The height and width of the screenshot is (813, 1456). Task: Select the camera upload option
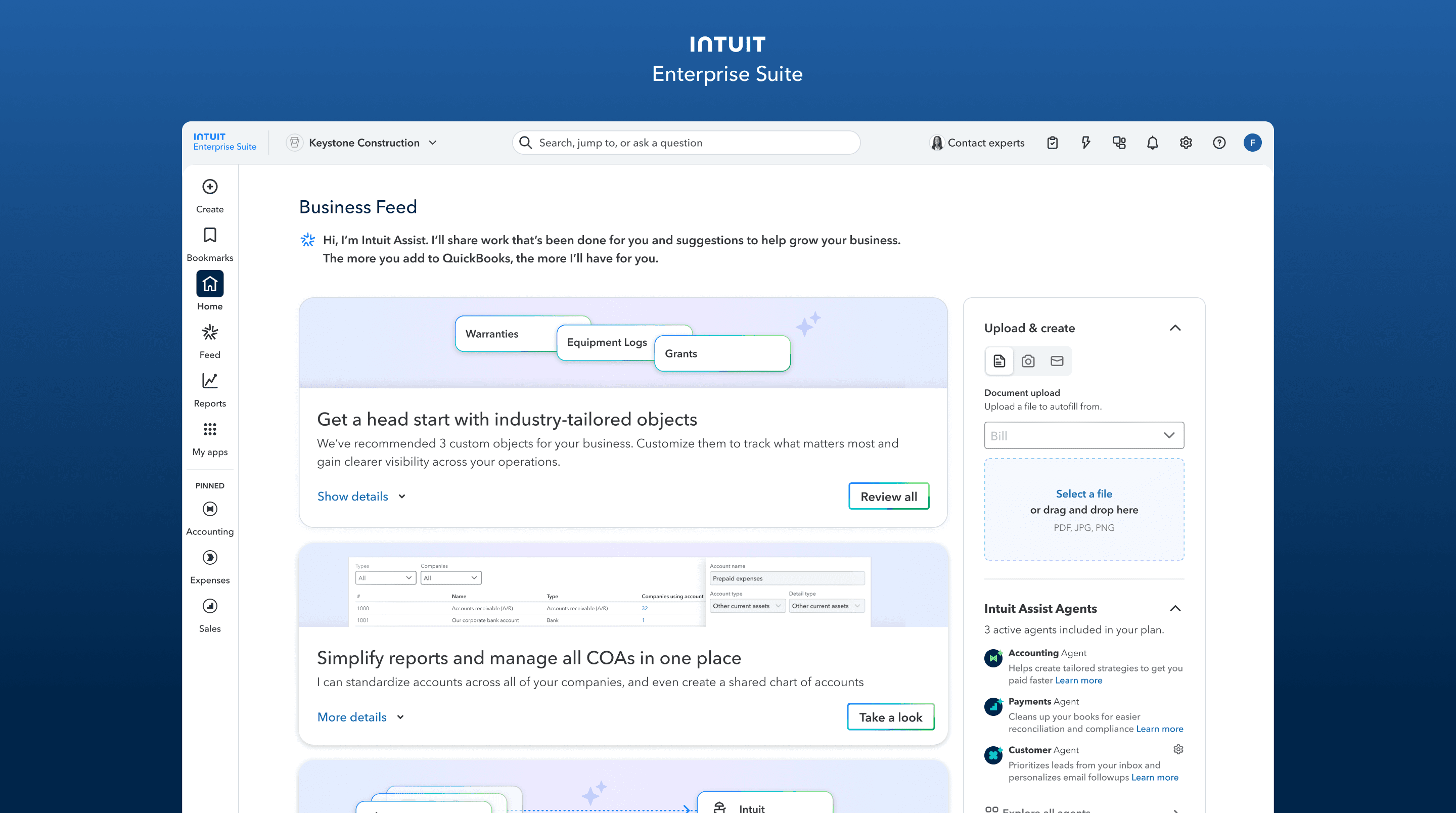coord(1028,362)
